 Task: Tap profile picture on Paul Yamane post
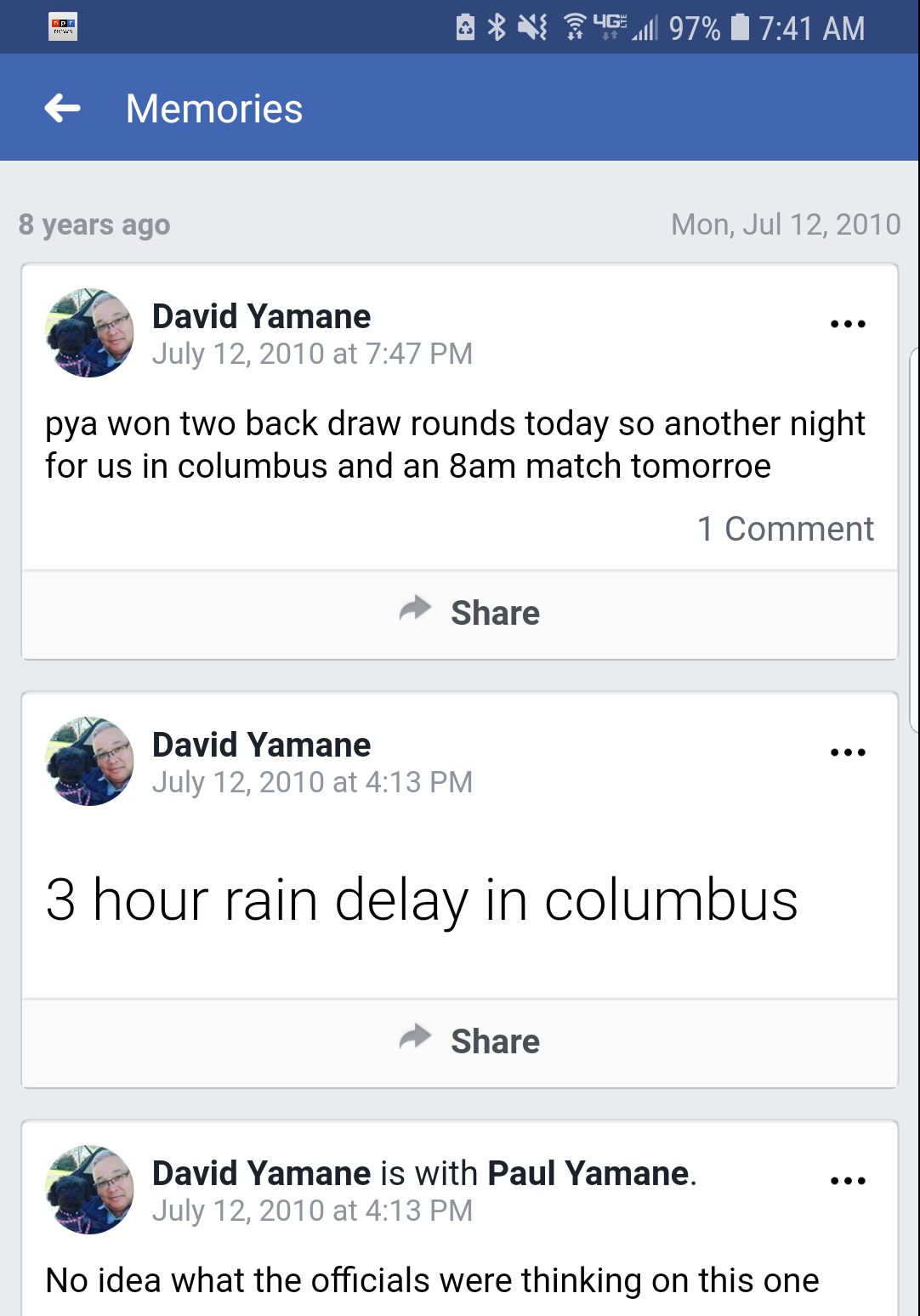click(89, 1190)
